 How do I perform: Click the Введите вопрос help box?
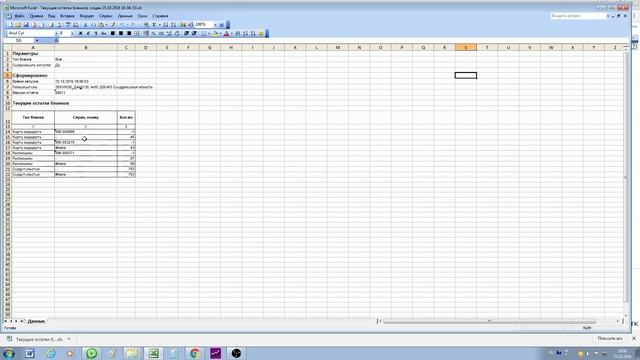point(578,16)
